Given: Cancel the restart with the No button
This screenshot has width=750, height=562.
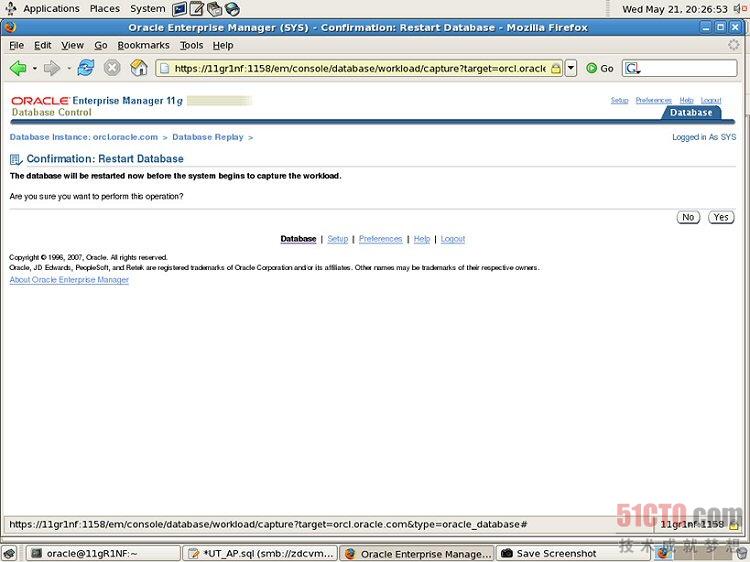Looking at the screenshot, I should tap(688, 217).
